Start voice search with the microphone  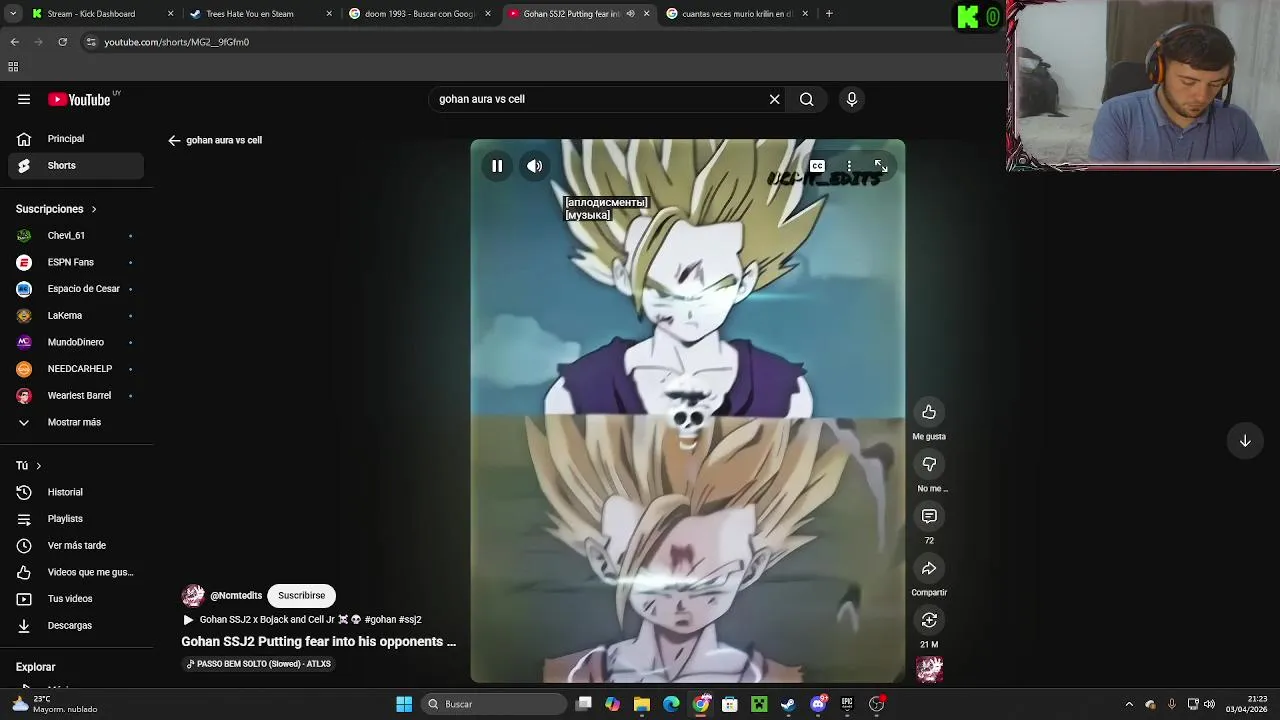click(x=852, y=99)
